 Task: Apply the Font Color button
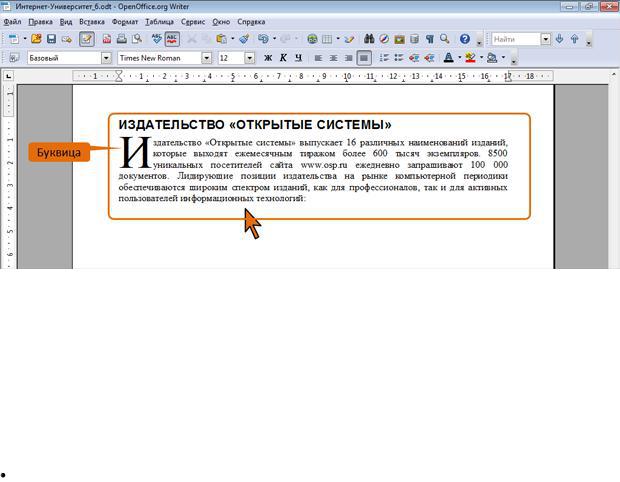[448, 58]
